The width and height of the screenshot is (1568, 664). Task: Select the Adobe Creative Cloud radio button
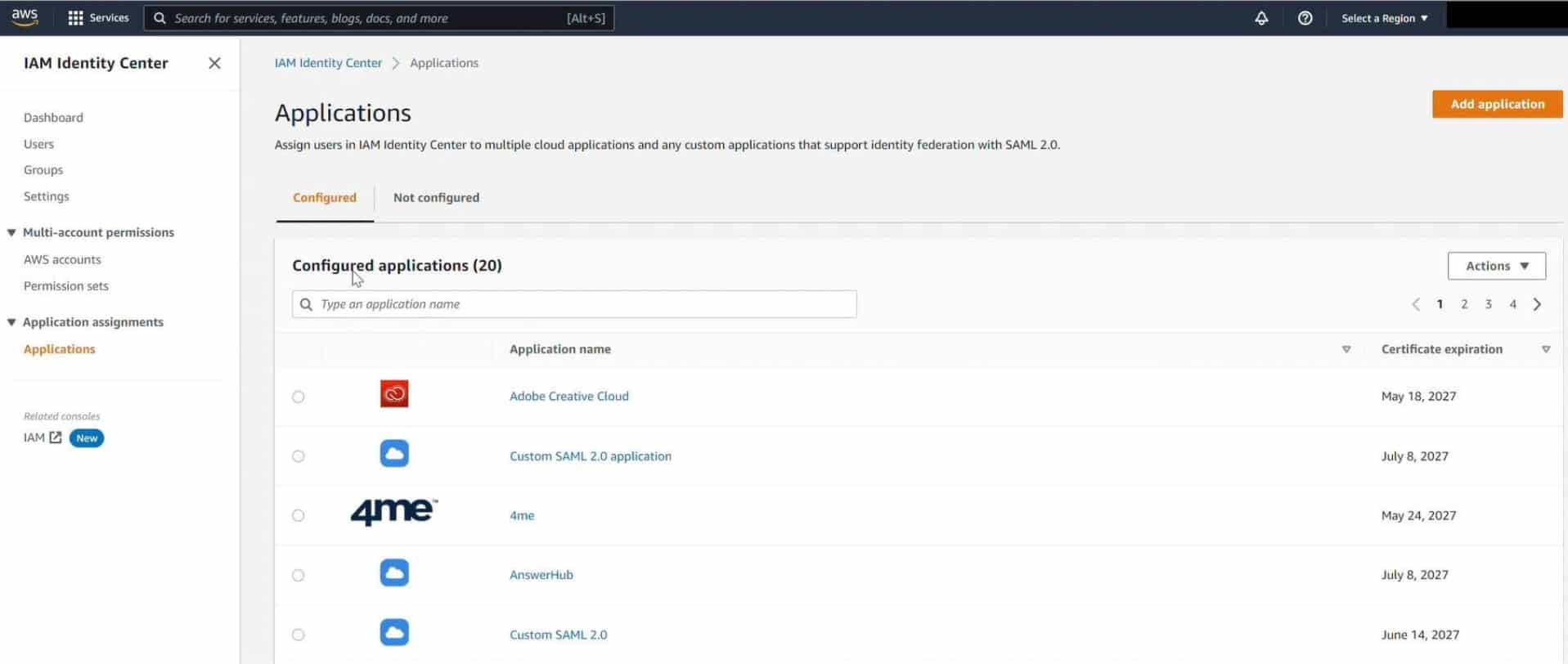click(x=299, y=397)
